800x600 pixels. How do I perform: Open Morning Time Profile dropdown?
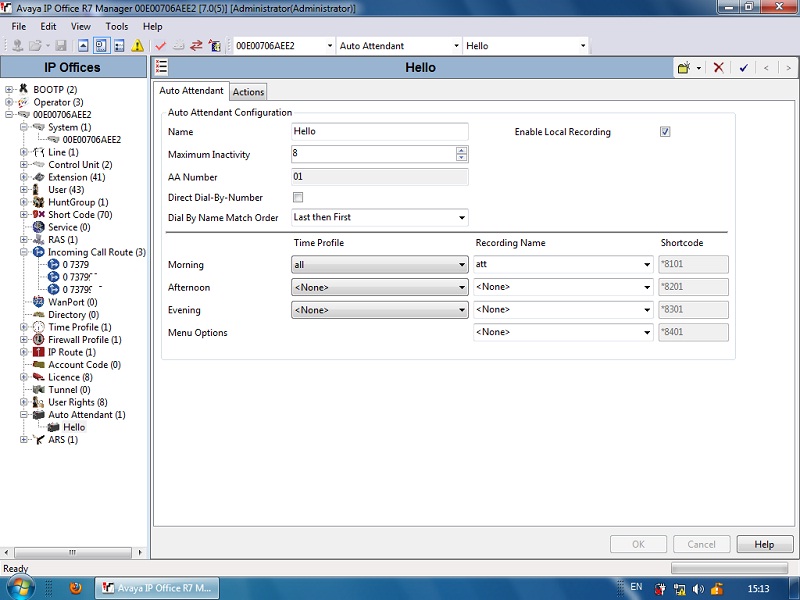click(x=380, y=265)
